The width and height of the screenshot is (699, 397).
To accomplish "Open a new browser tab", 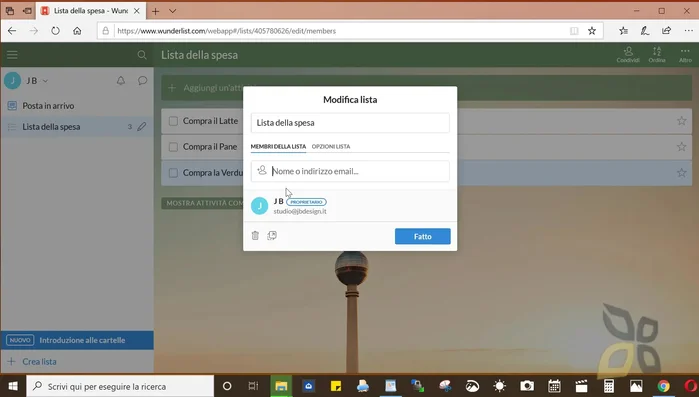I will click(156, 11).
